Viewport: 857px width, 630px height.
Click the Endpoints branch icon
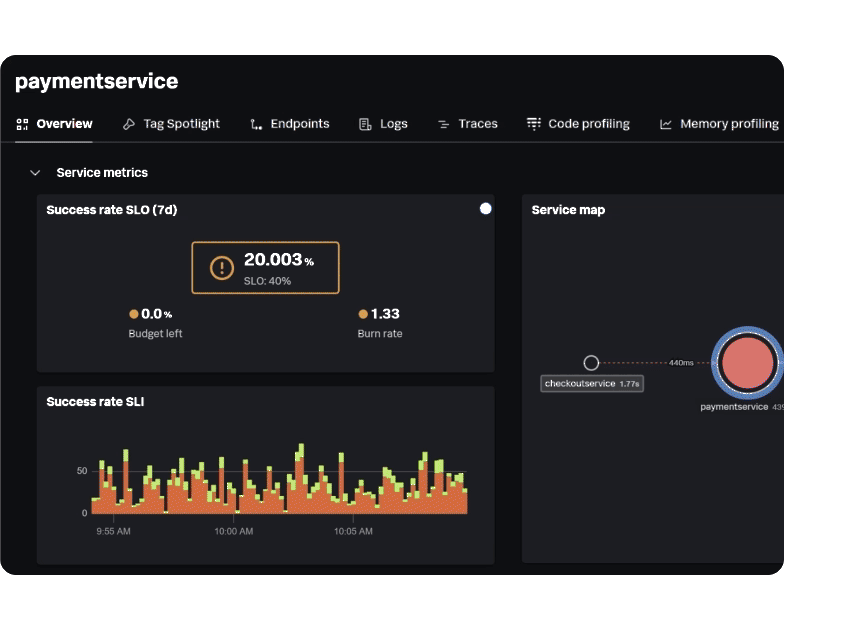(256, 124)
